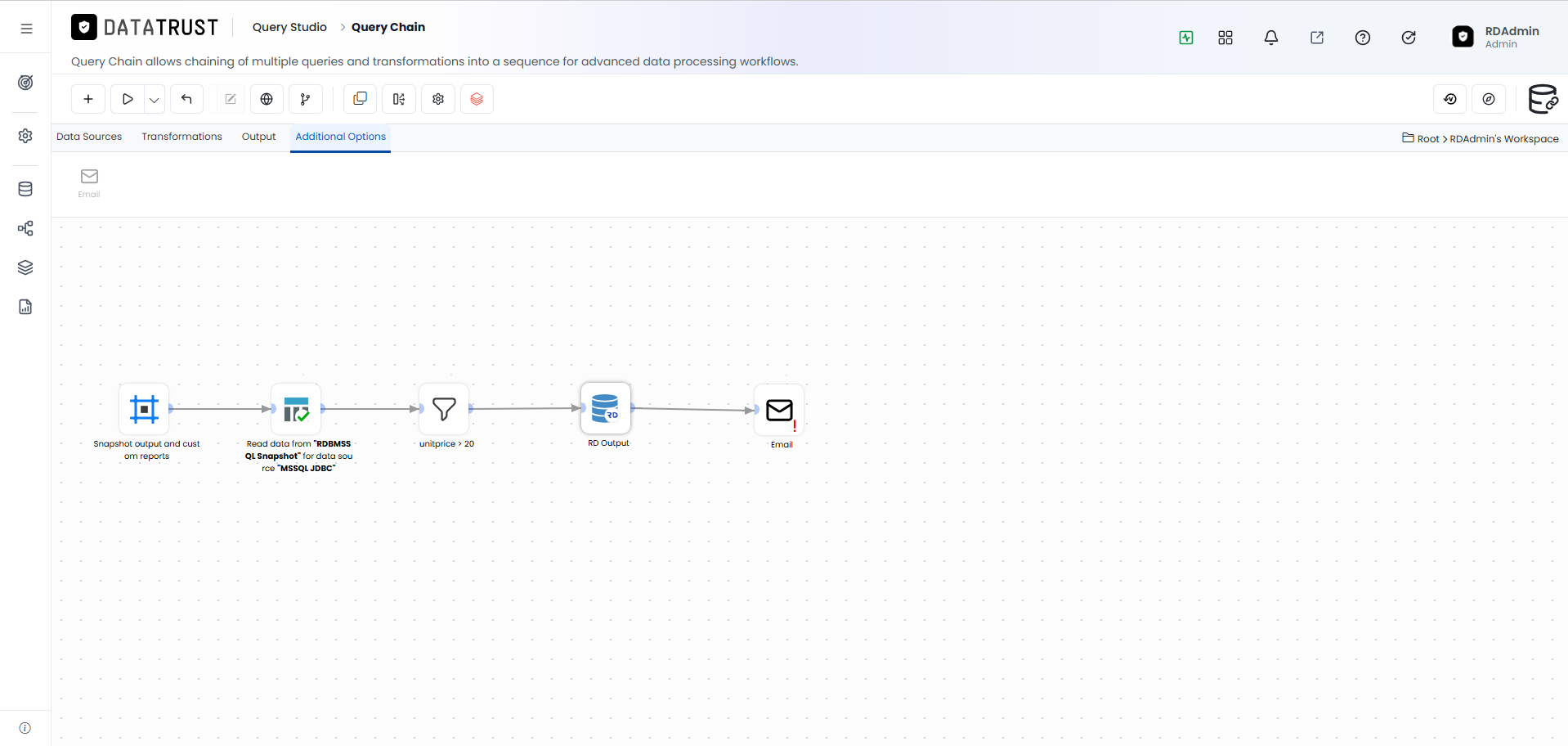This screenshot has width=1568, height=746.
Task: Select the unitprice > 20 filter node
Action: coord(444,408)
